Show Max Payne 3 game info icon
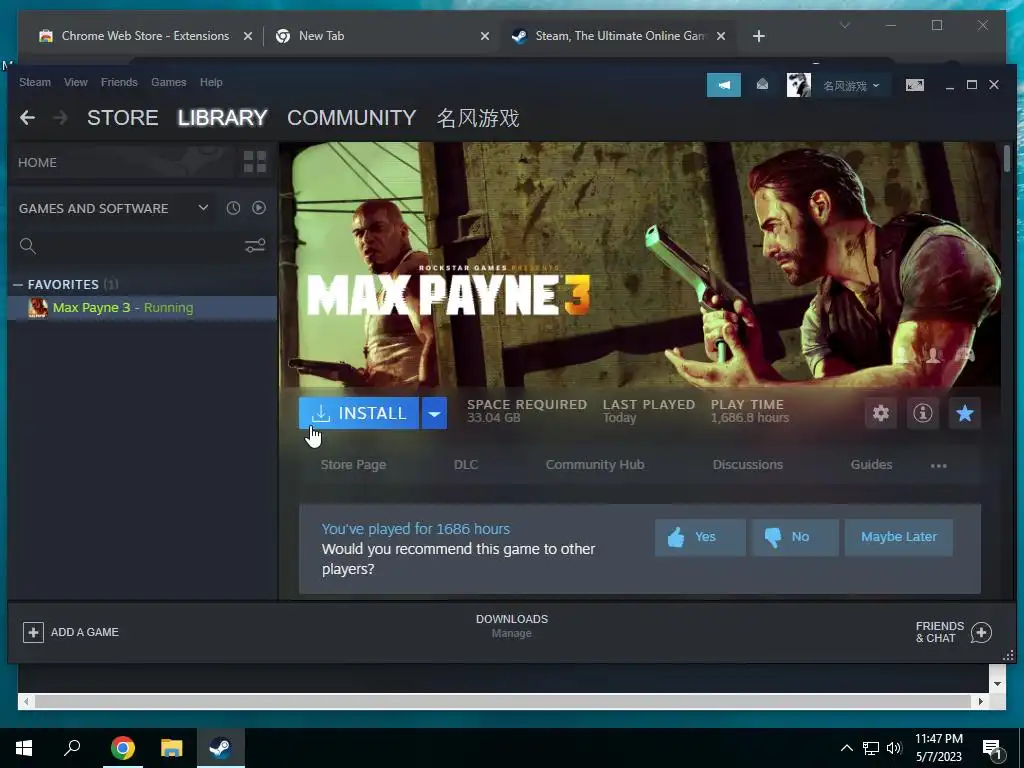The image size is (1024, 768). point(923,413)
